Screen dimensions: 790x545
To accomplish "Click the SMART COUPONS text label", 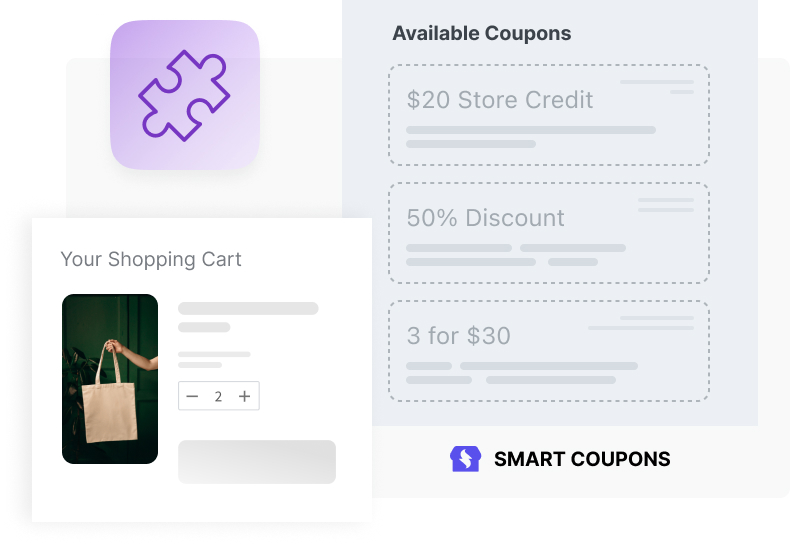I will pyautogui.click(x=582, y=460).
